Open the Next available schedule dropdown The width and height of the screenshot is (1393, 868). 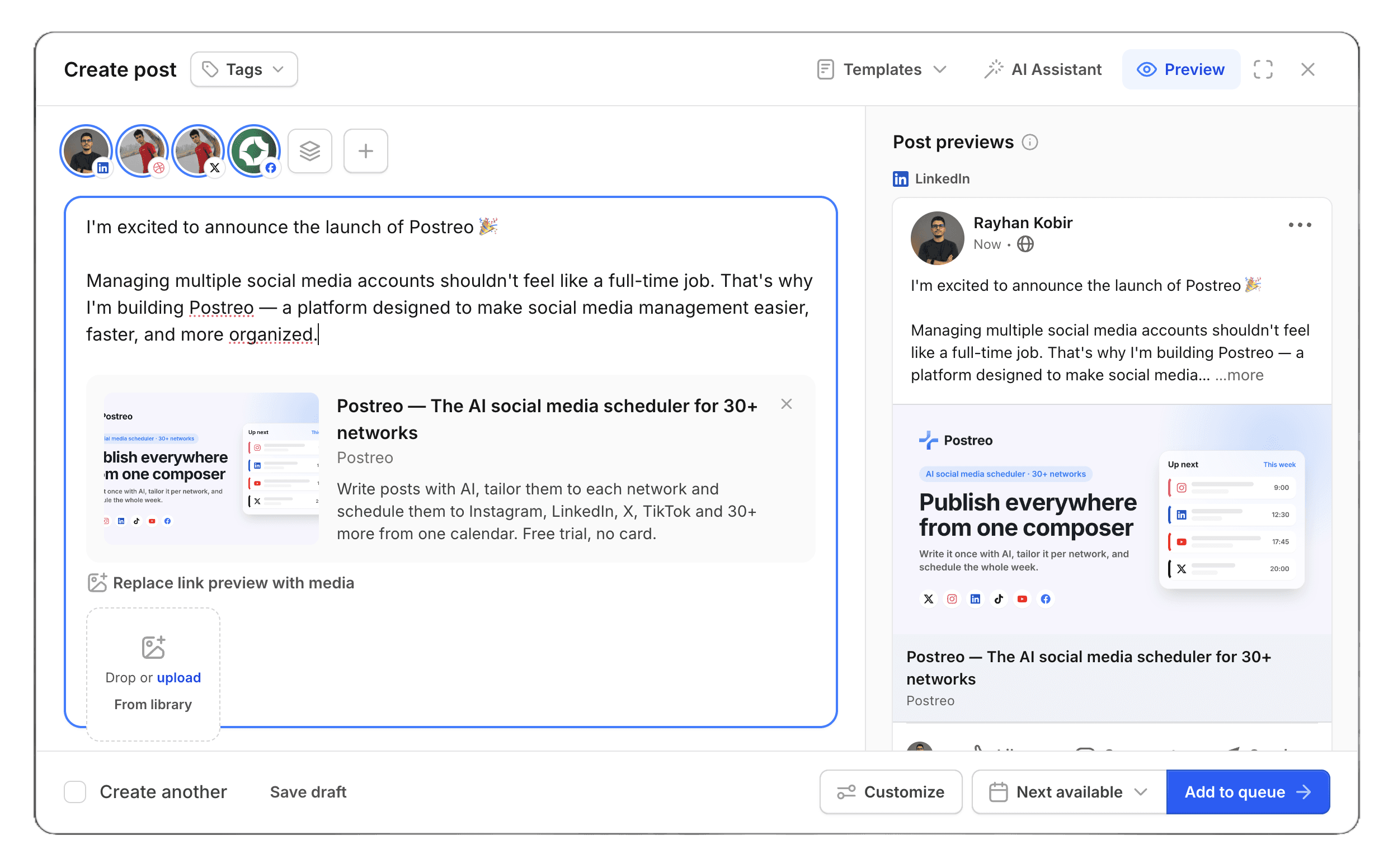point(1069,791)
